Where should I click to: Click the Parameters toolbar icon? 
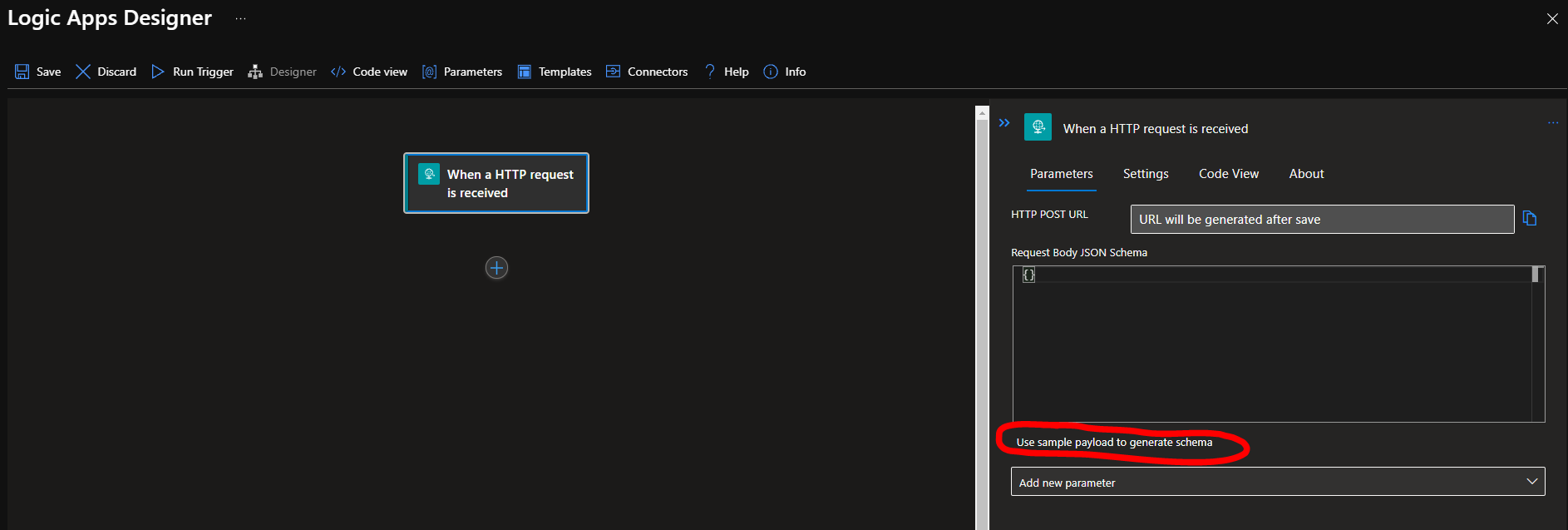point(429,72)
